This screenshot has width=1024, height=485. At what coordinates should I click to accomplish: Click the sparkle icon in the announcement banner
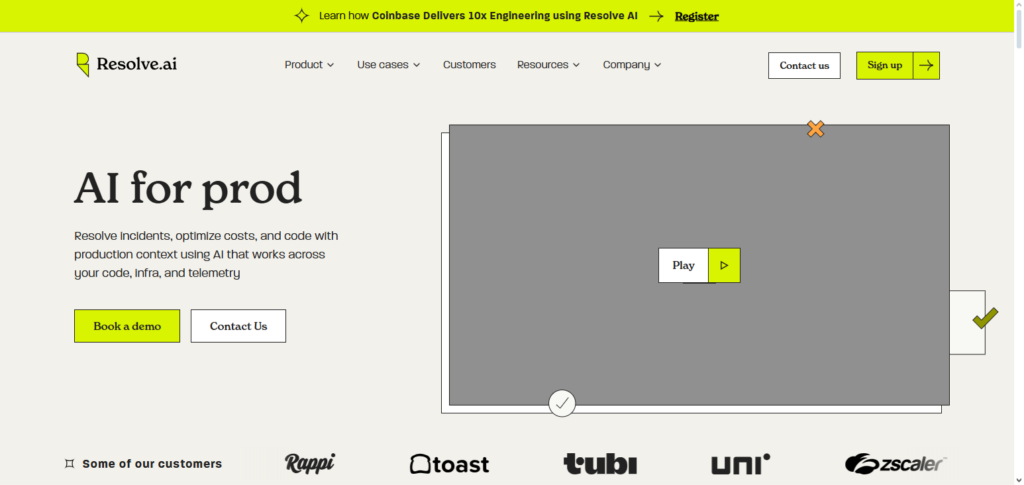pos(301,16)
